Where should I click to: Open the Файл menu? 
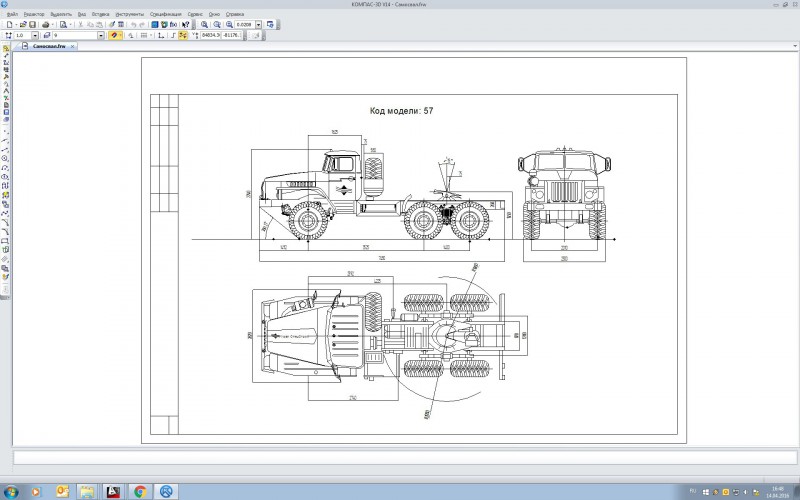coord(11,14)
